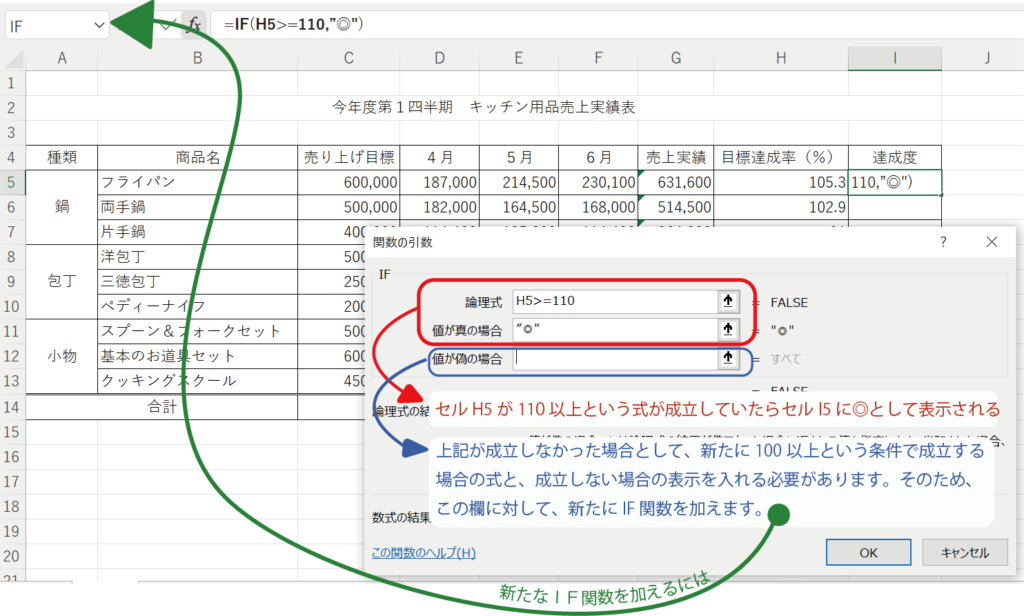Viewport: 1024px width, 616px height.
Task: Select the merged 鍋 category cell
Action: [x=62, y=207]
